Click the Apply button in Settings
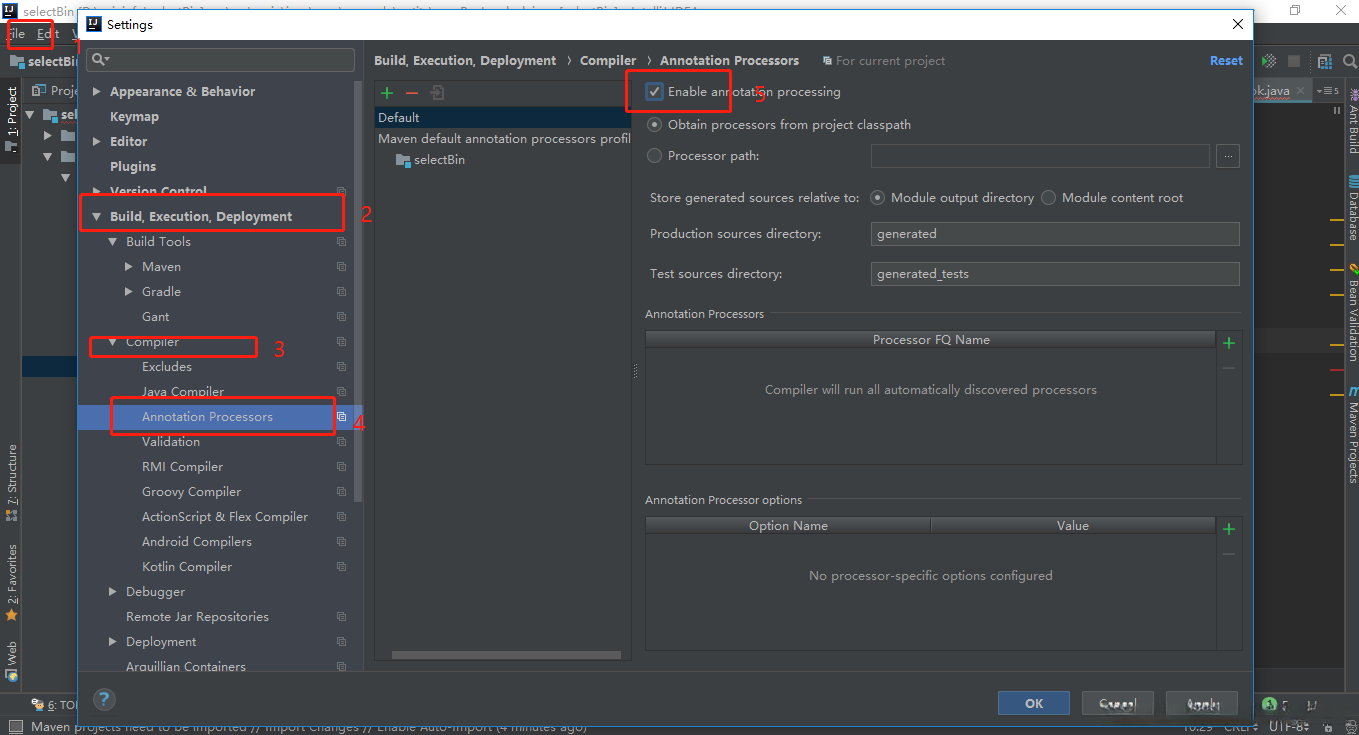This screenshot has height=735, width=1359. point(1202,704)
